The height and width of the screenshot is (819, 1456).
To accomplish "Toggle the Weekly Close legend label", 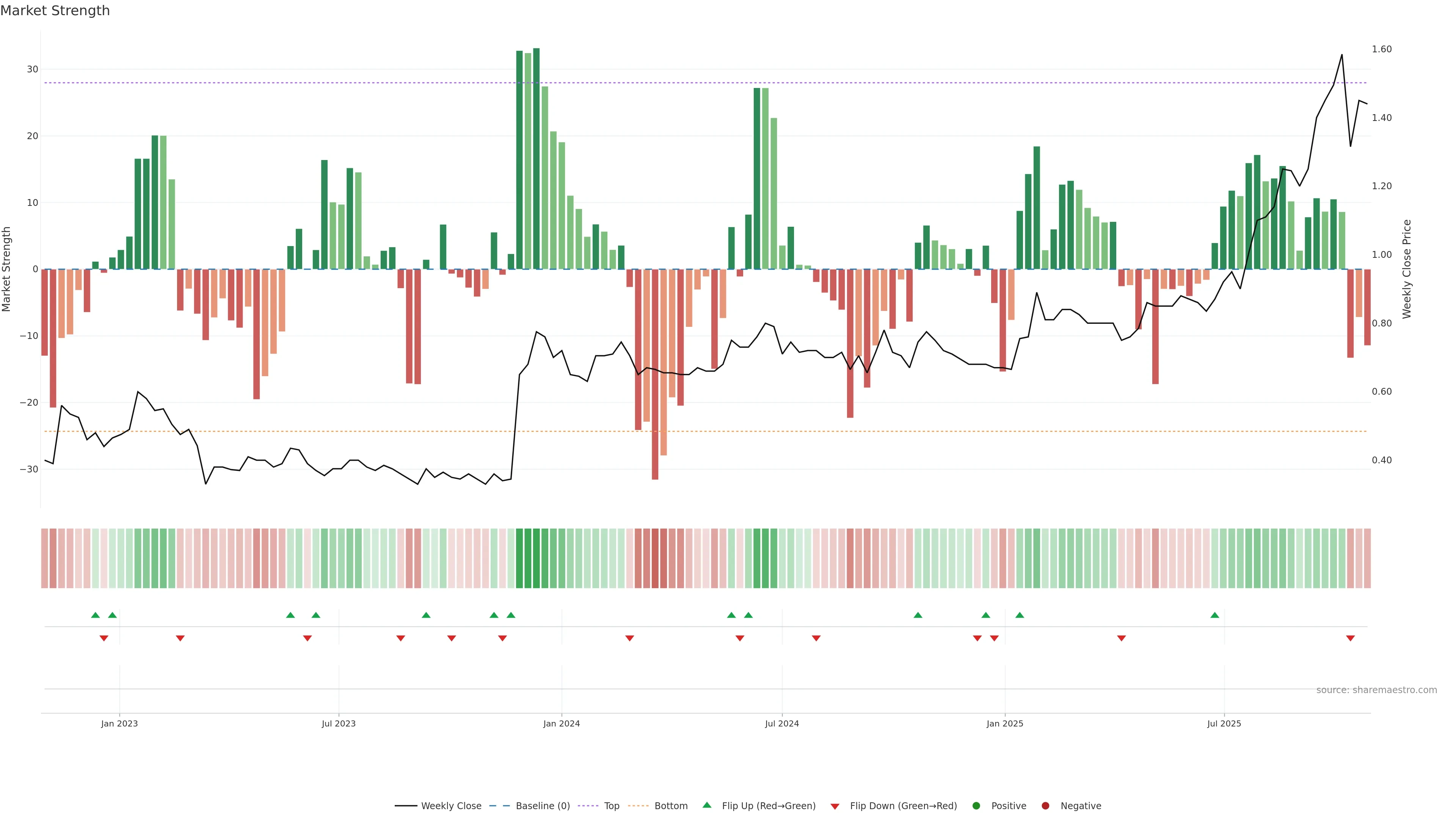I will 451,806.
